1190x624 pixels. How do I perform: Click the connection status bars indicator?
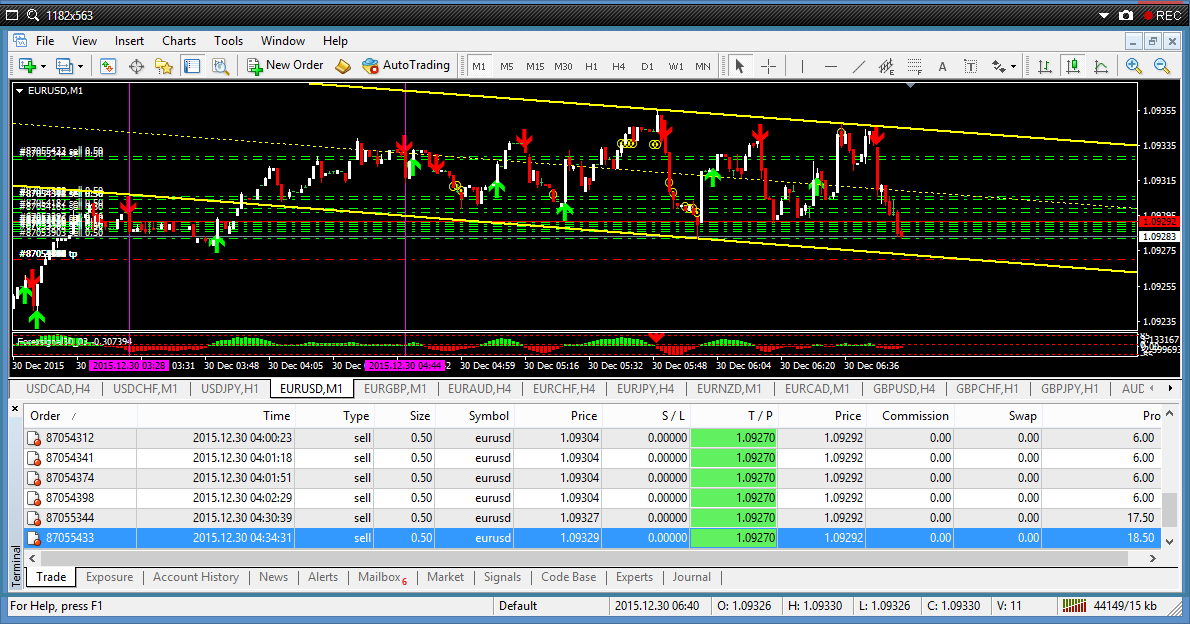pos(1074,606)
